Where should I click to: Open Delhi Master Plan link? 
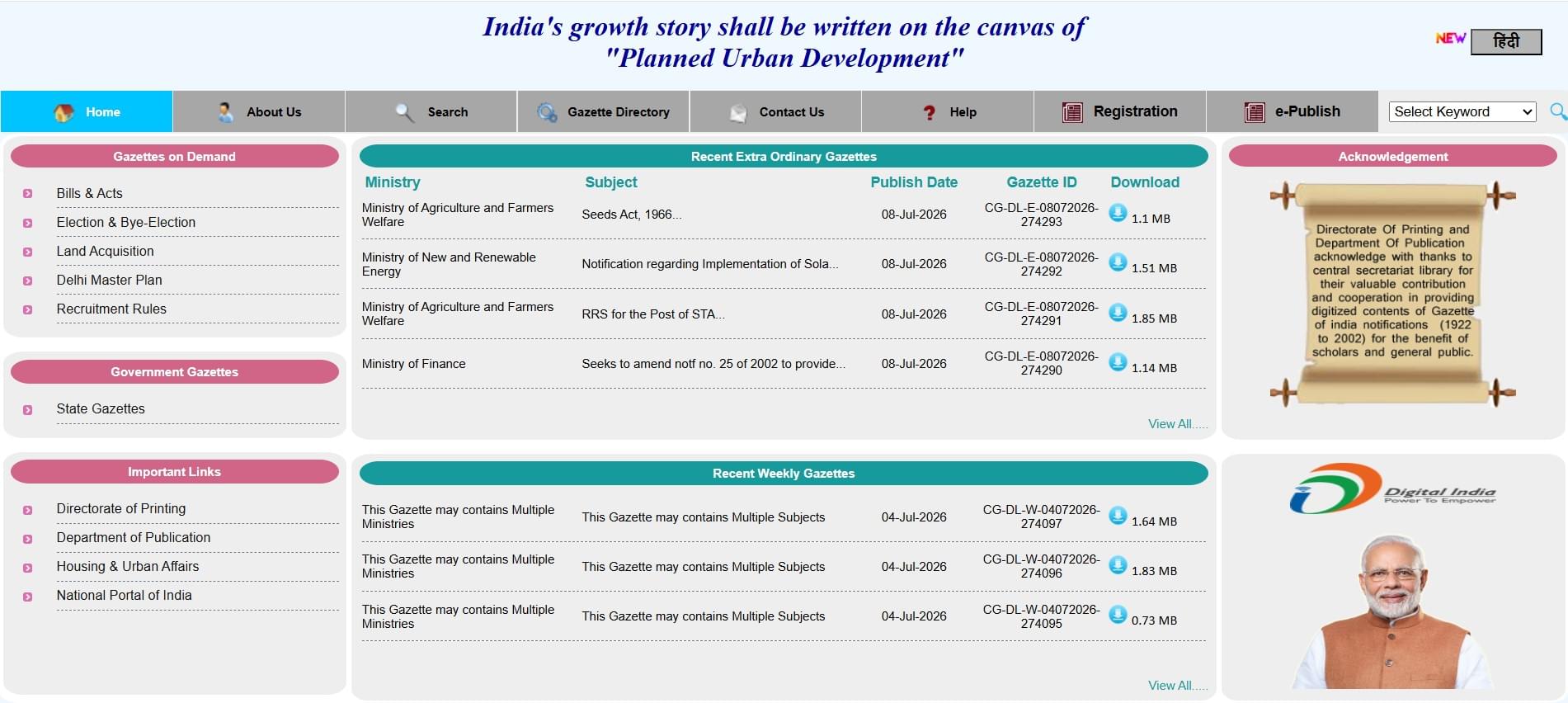pos(109,280)
